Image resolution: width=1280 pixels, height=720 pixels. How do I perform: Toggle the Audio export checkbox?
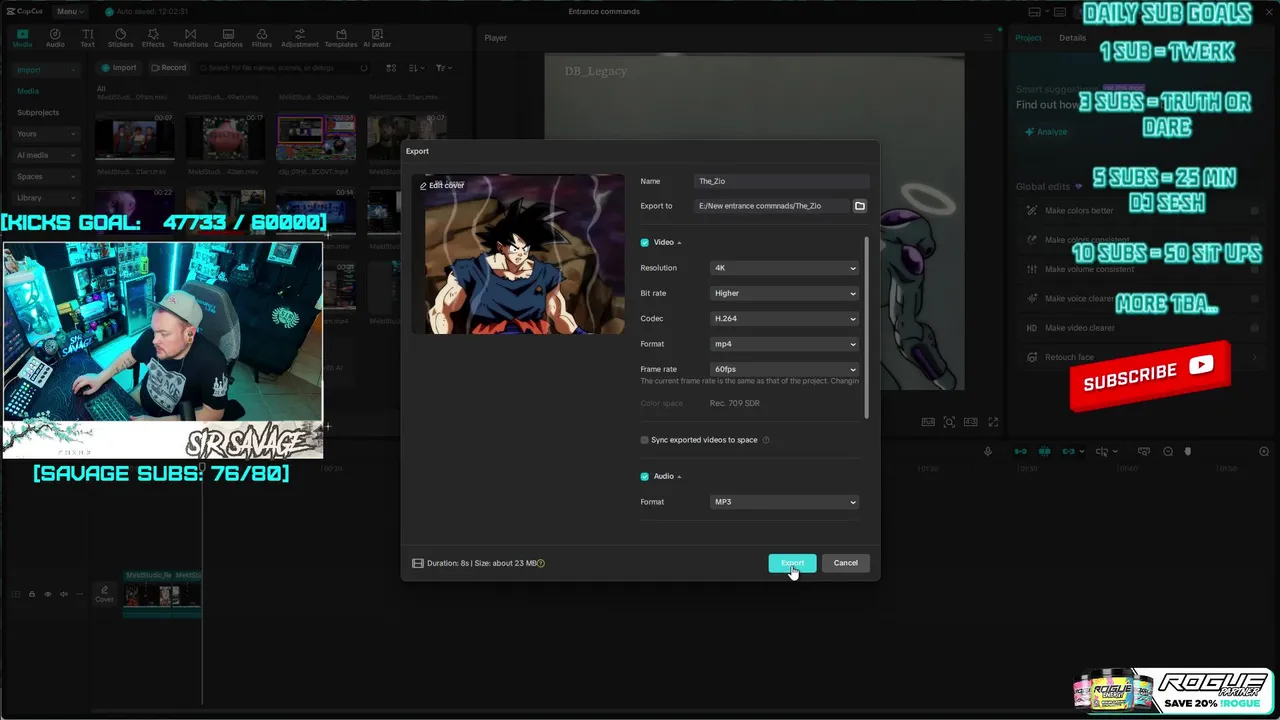tap(645, 477)
